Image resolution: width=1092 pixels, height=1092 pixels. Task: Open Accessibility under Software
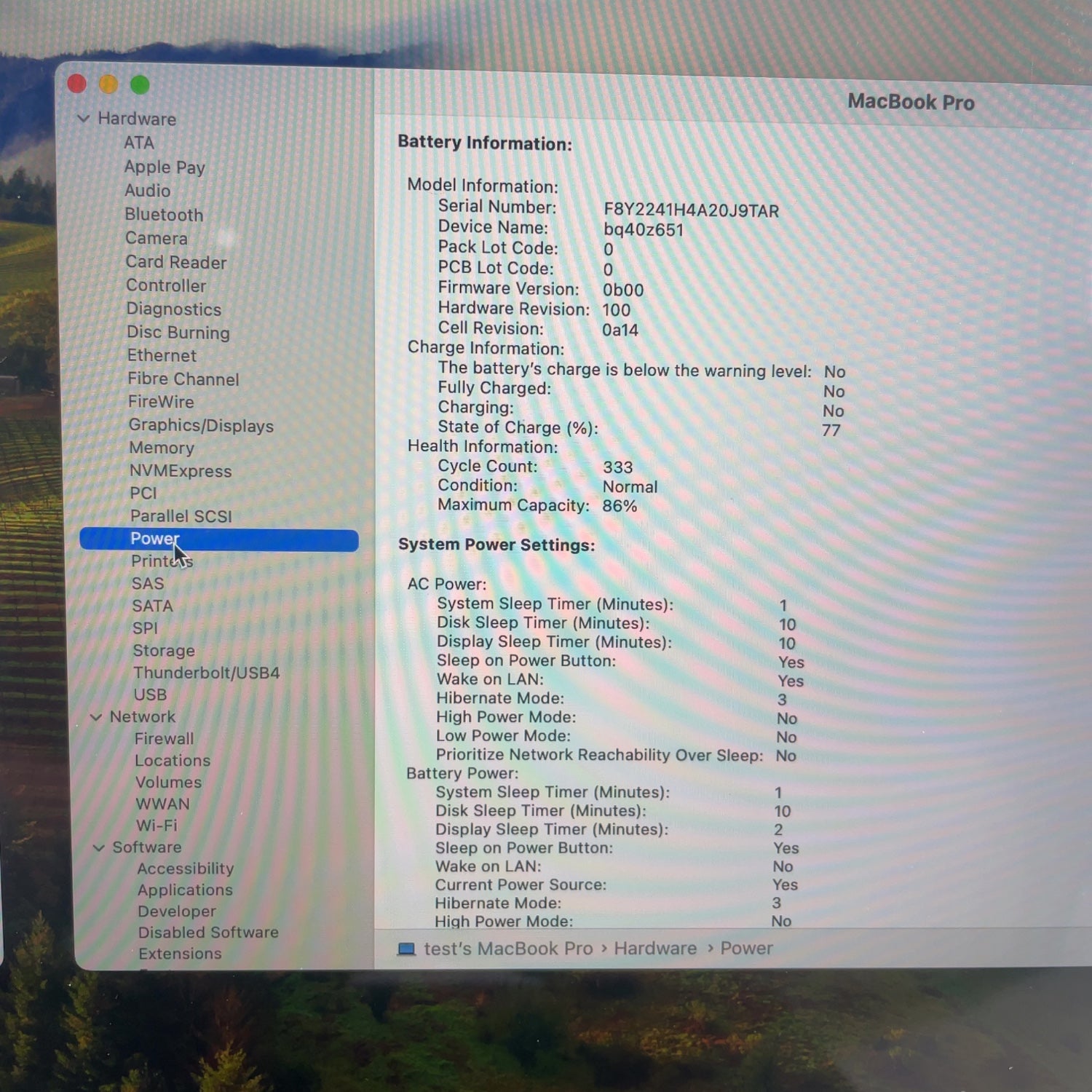186,869
